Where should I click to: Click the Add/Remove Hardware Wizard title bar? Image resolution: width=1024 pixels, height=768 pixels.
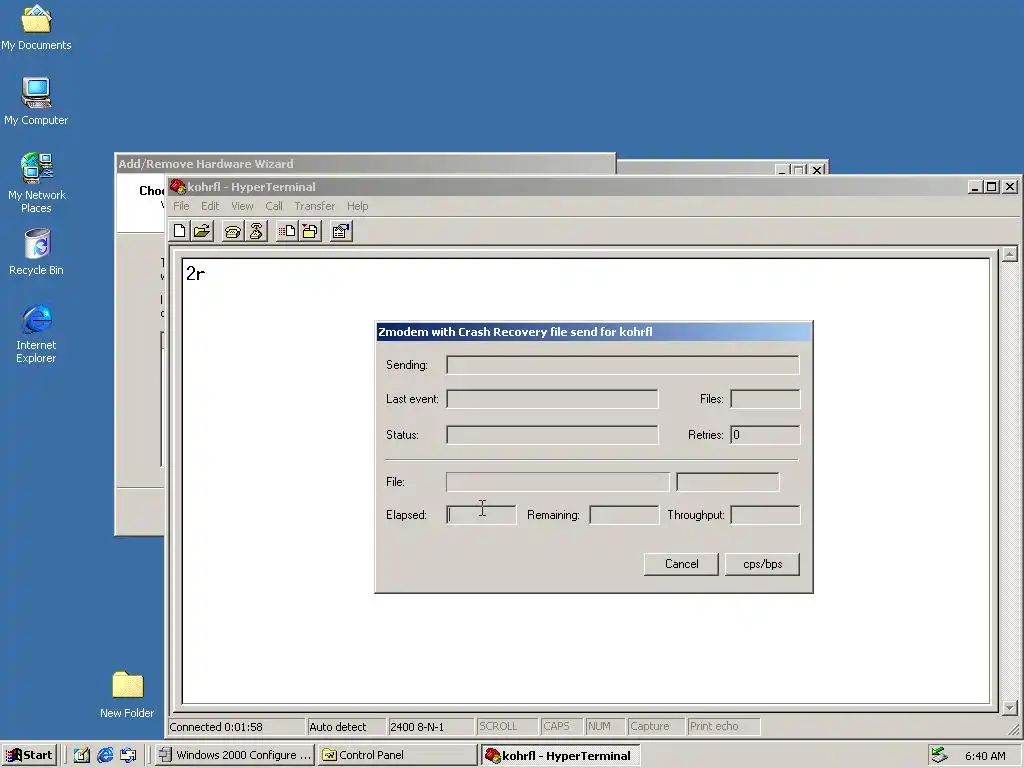tap(364, 164)
